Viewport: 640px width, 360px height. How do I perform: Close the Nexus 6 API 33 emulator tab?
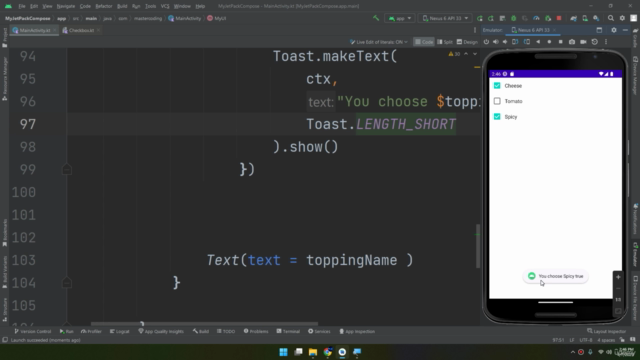coord(554,30)
